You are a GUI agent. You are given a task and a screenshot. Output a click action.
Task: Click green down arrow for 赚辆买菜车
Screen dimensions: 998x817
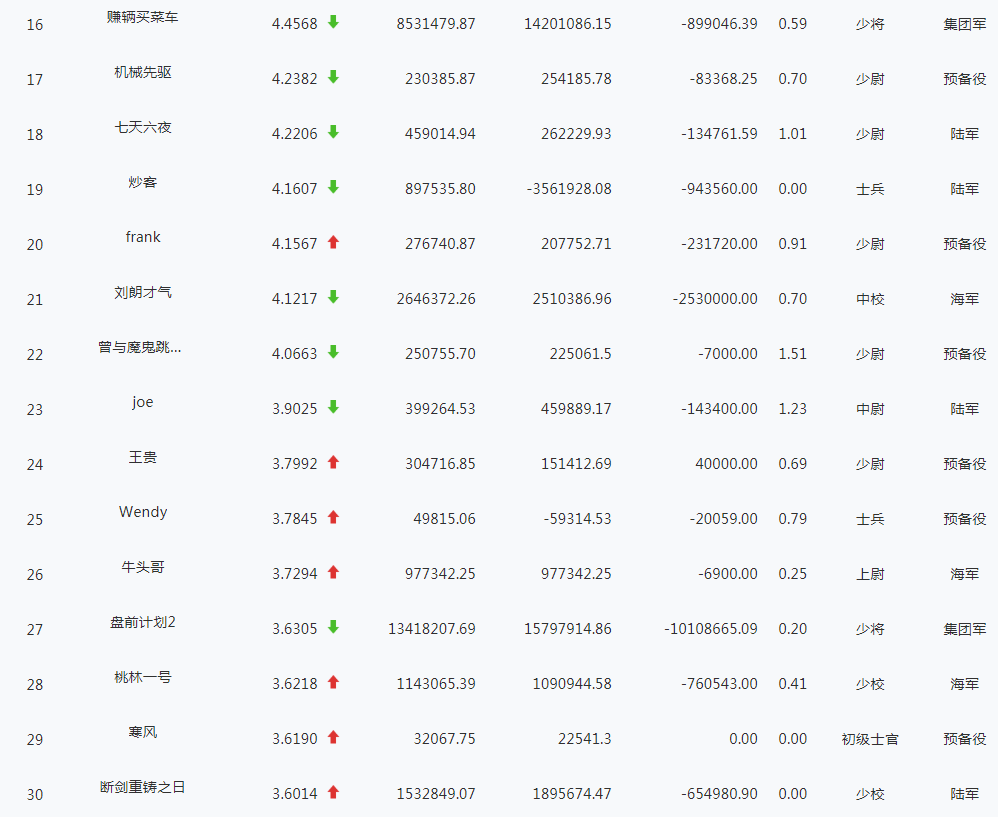[333, 22]
